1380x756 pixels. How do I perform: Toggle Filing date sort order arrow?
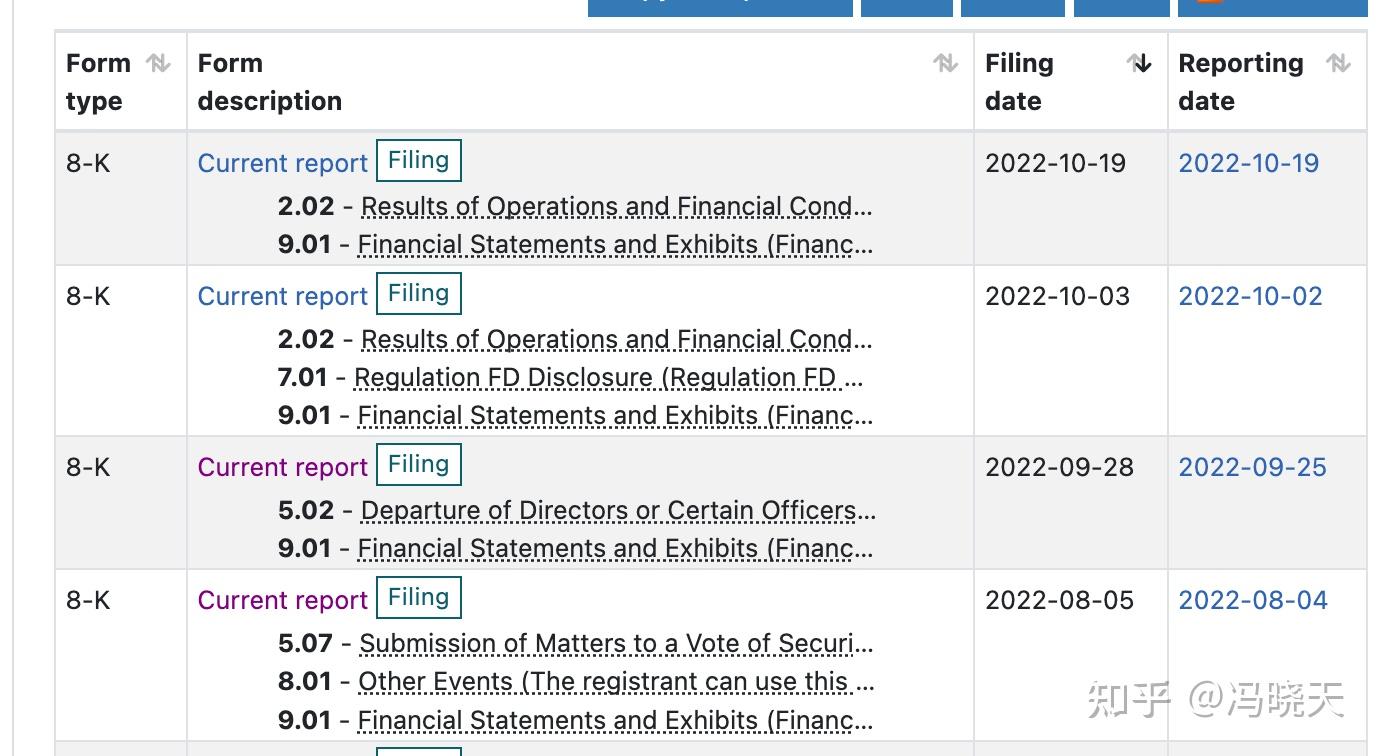[1139, 64]
